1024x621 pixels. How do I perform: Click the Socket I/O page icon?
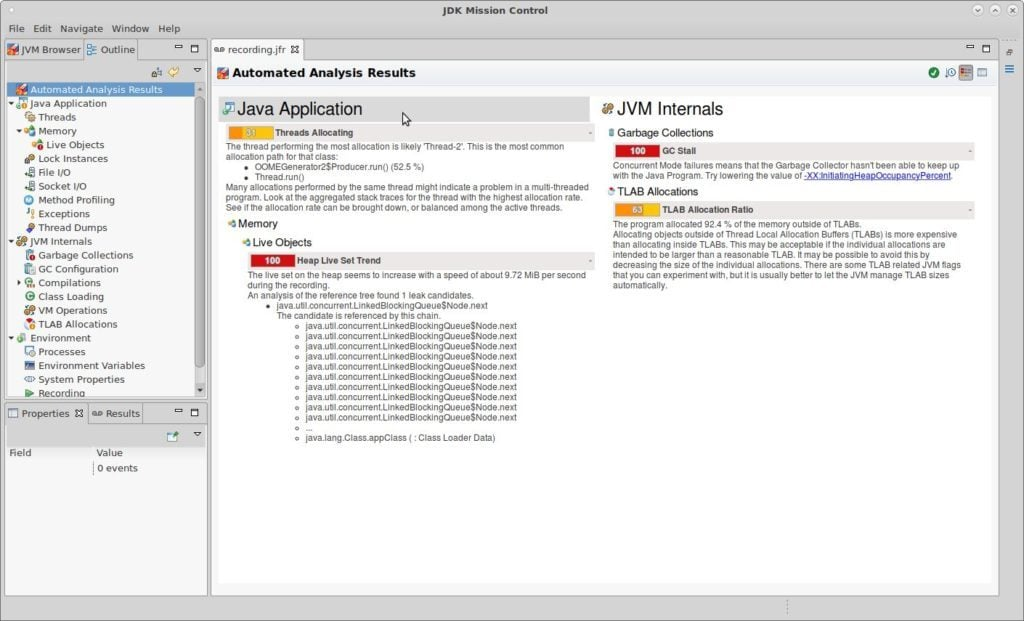click(x=29, y=185)
